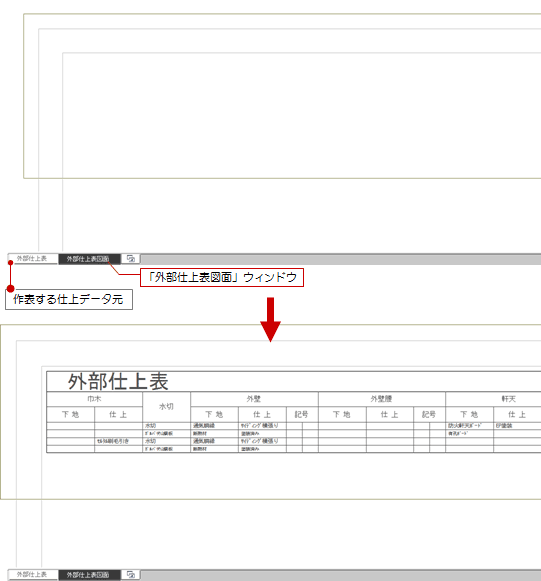Click the window-arrange icon beside the upper tabs
541x581 pixels.
click(130, 259)
